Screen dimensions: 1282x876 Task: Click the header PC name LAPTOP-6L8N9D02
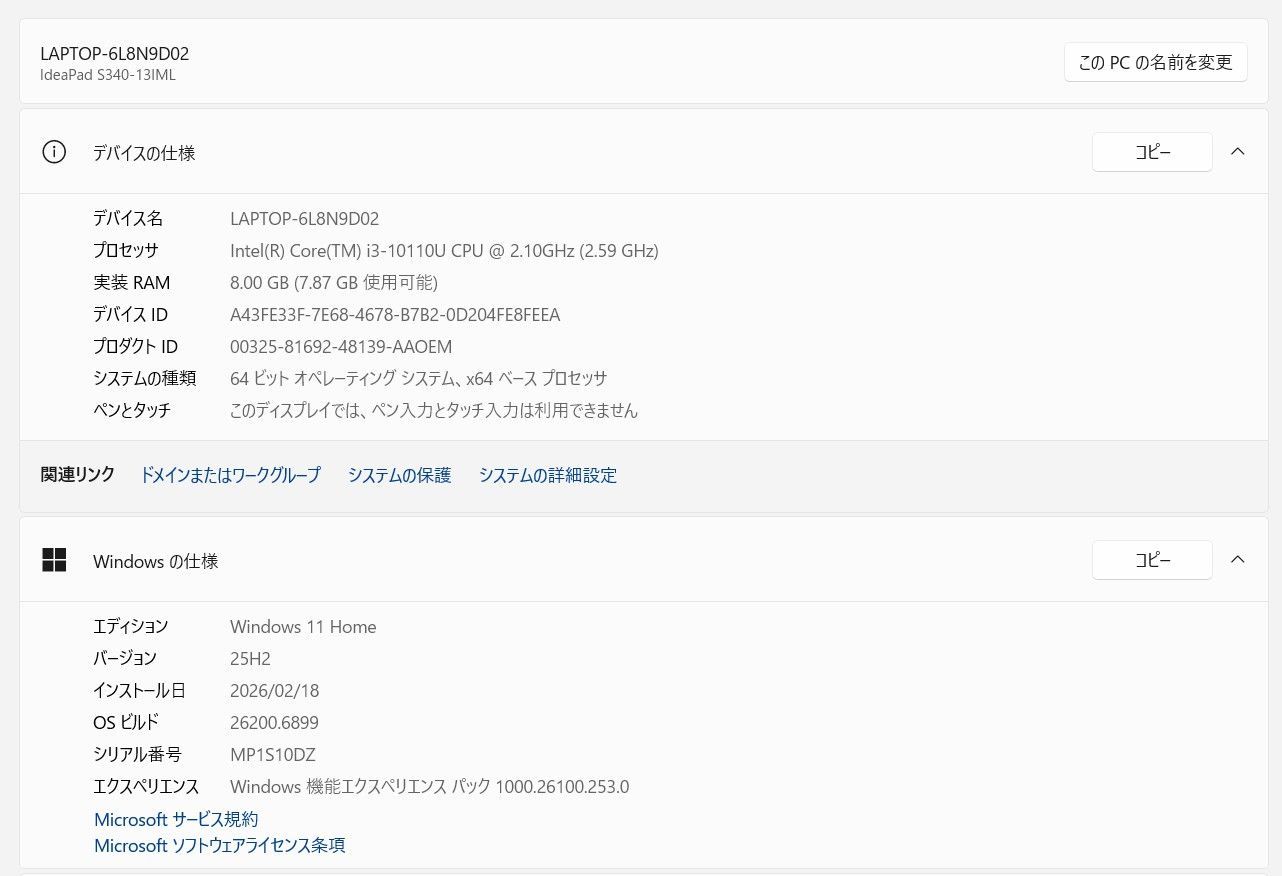115,54
